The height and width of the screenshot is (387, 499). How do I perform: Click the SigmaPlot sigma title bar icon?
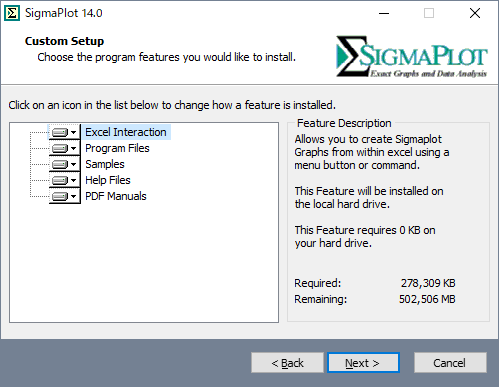point(12,13)
